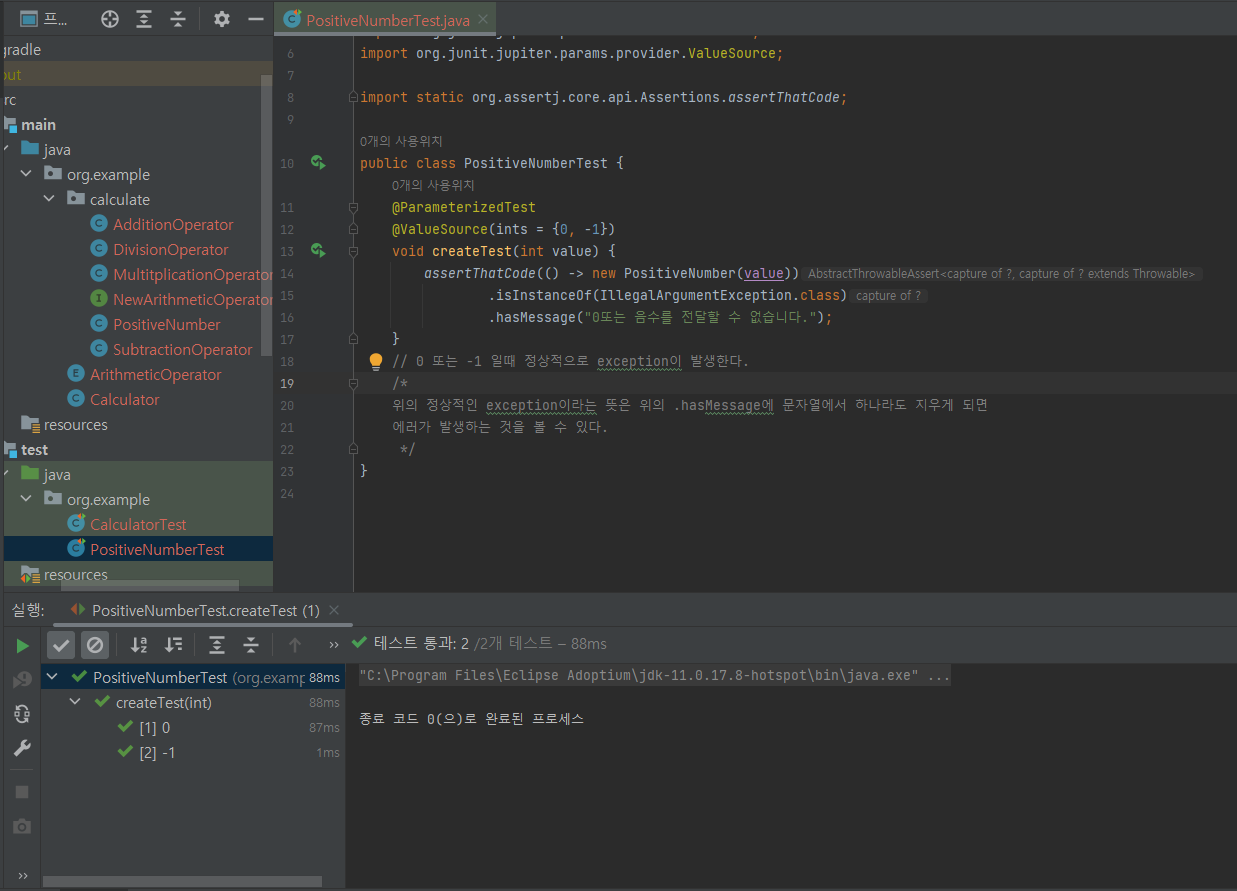Click test results horizontal scrollbar

(x=183, y=883)
